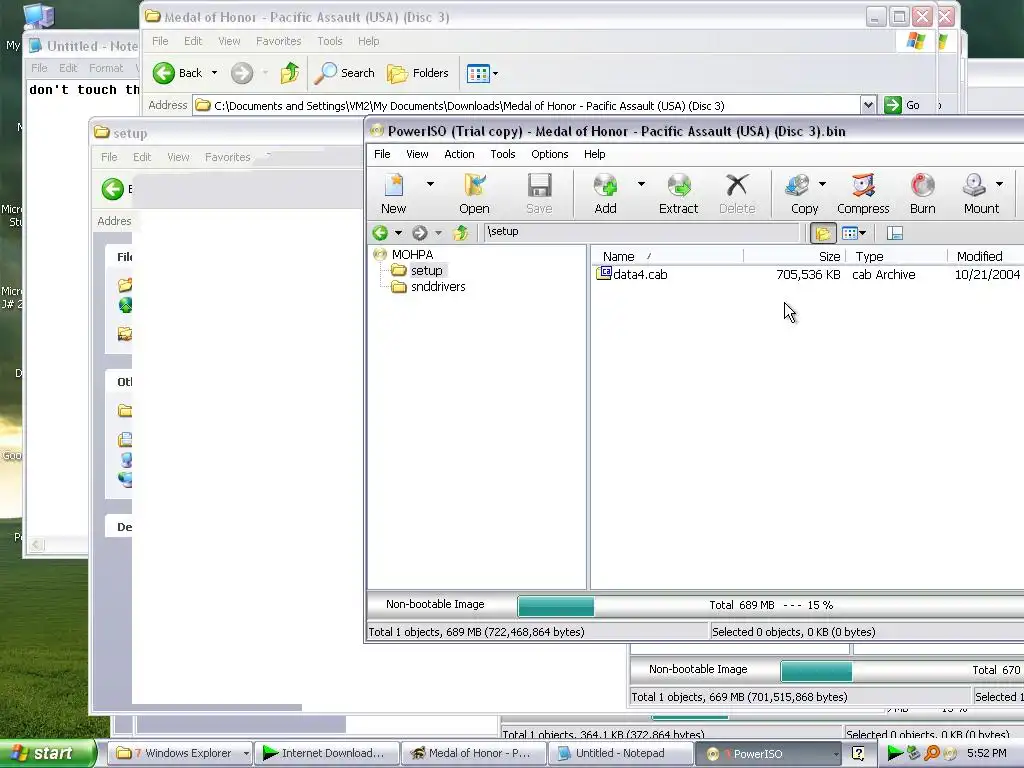The image size is (1024, 768).
Task: Click the Extract icon in PowerISO
Action: [679, 193]
